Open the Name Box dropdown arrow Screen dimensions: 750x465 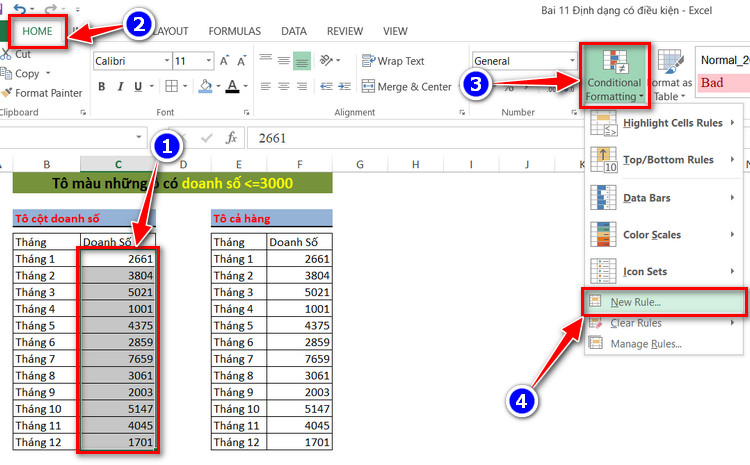point(139,137)
